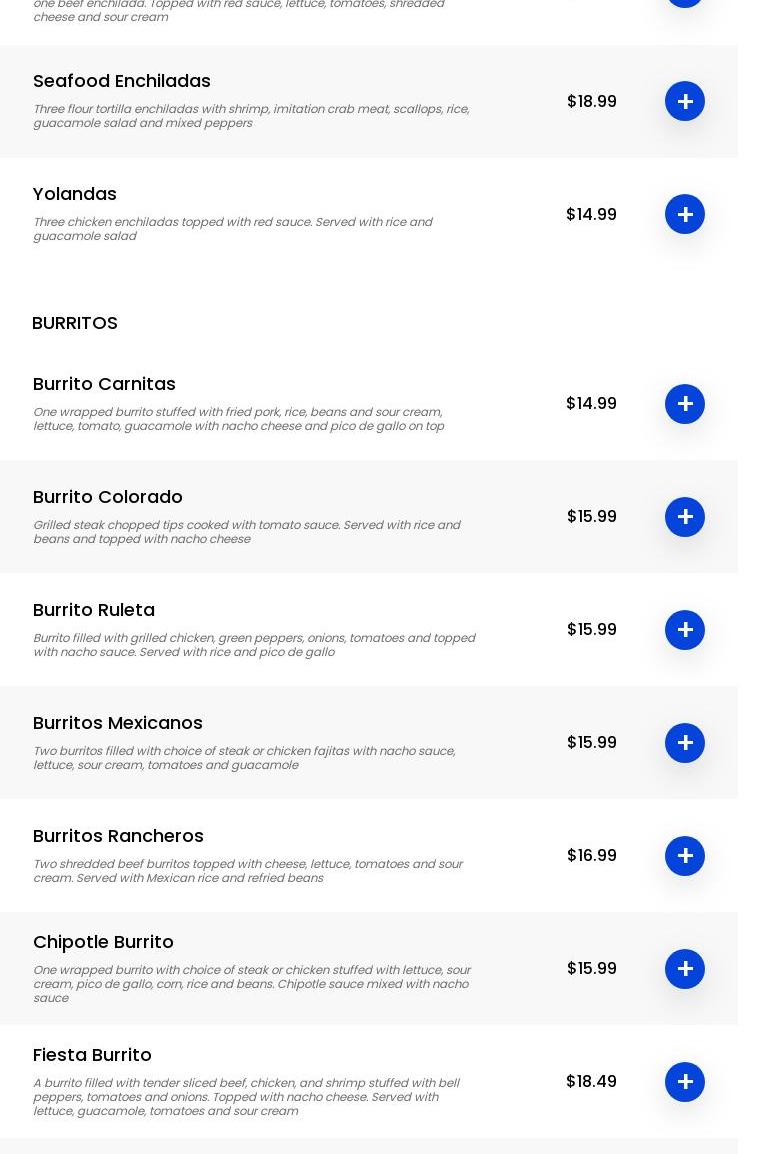Add Yolandas using its plus button
Viewport: 770px width, 1154px height.
685,214
